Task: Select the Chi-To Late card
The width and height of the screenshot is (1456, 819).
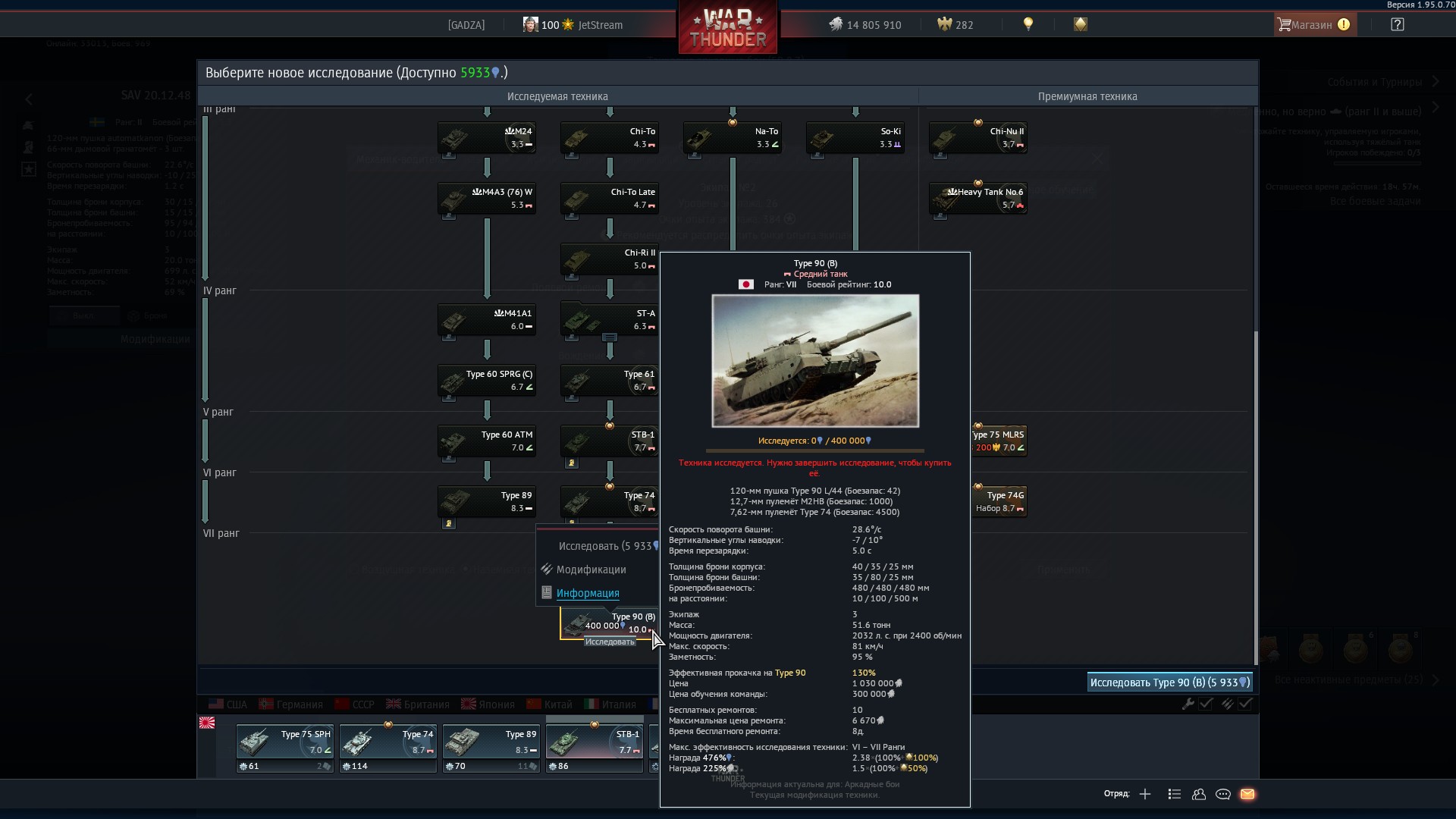Action: pyautogui.click(x=610, y=199)
